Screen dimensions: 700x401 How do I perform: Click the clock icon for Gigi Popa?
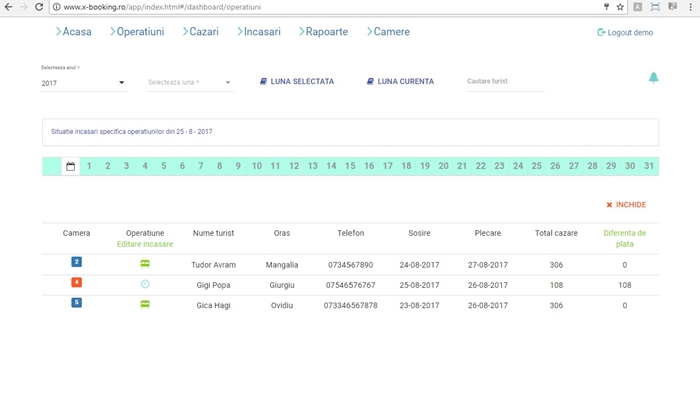(x=145, y=284)
